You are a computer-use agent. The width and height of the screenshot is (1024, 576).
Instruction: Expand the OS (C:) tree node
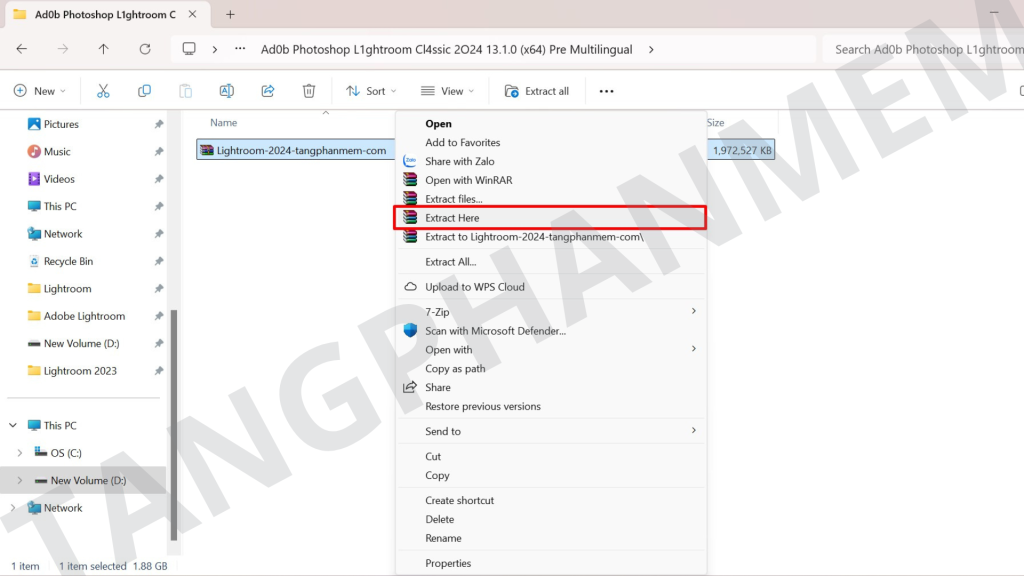point(20,453)
